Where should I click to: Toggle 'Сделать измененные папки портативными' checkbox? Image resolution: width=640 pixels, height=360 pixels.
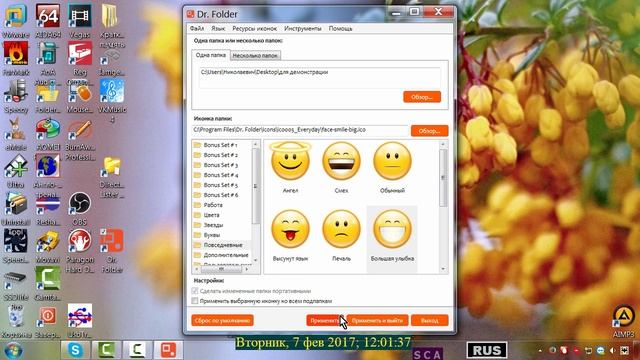point(195,291)
